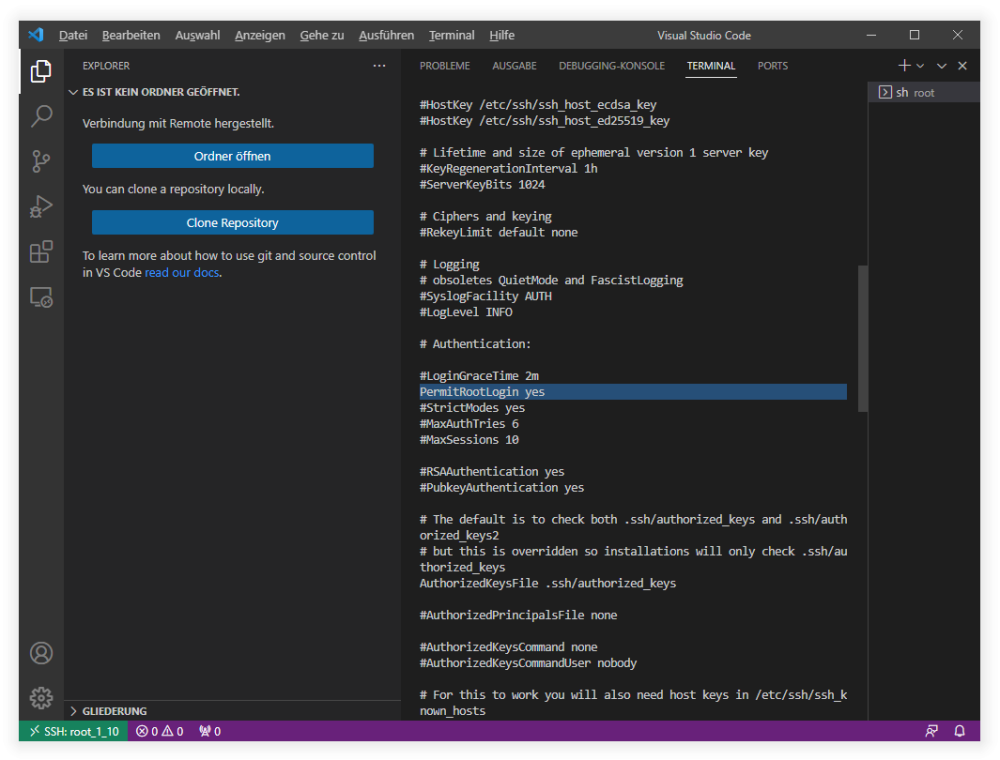The height and width of the screenshot is (760, 1000).
Task: Click the terminal vertical scrollbar thumb
Action: point(862,338)
